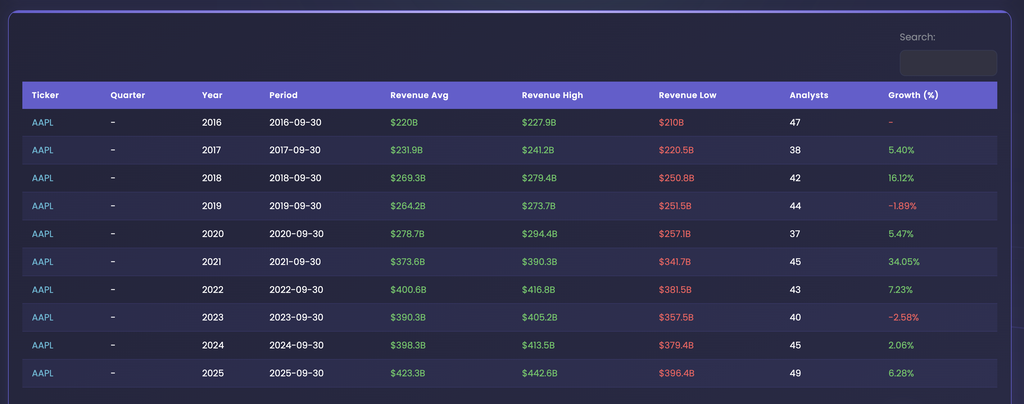Click the year cell 2024
Screen dimensions: 1024x404
(x=213, y=345)
